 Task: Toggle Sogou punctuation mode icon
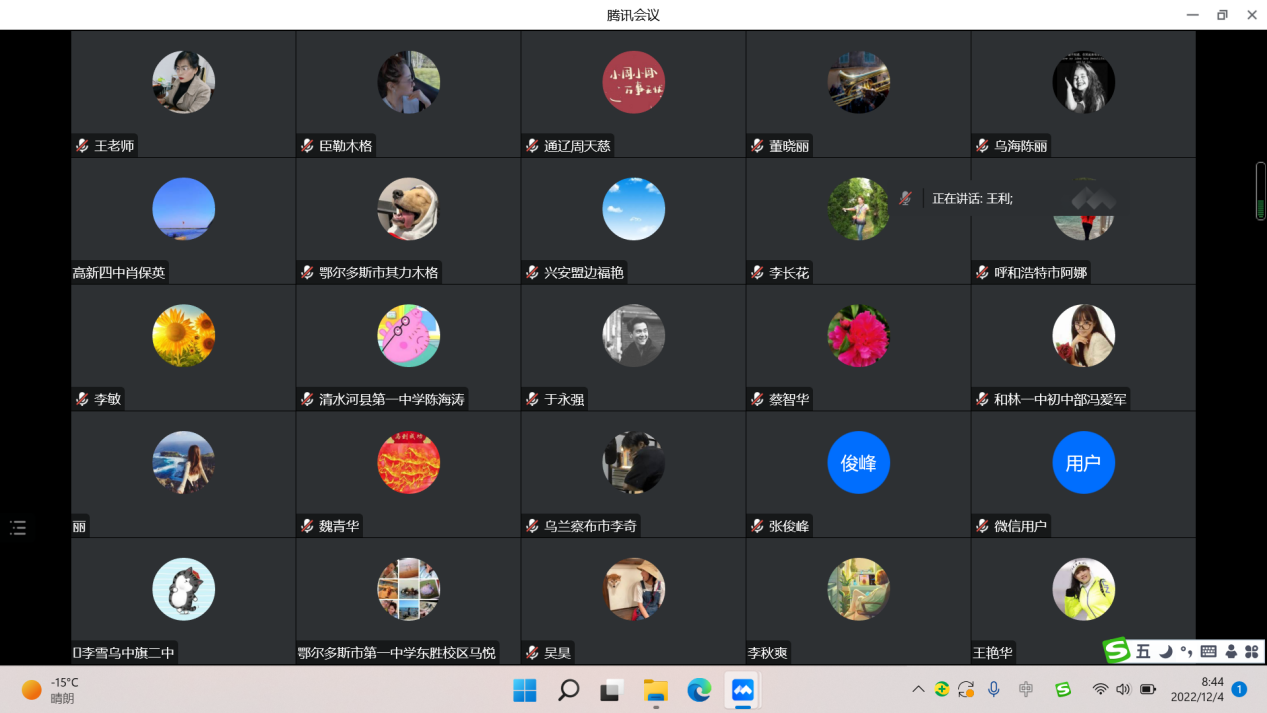point(1187,652)
